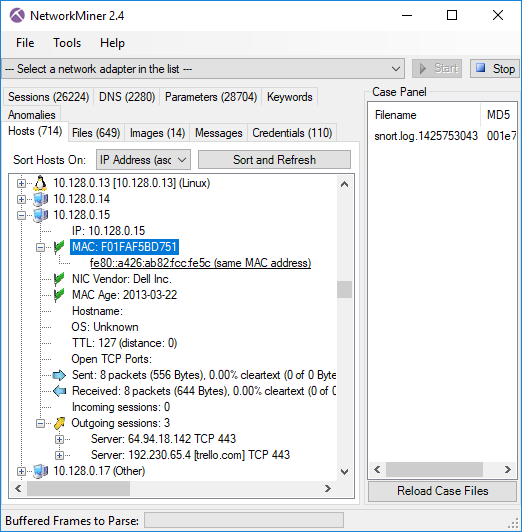Collapse the MAC: F01FAF5BD751 node

point(40,247)
